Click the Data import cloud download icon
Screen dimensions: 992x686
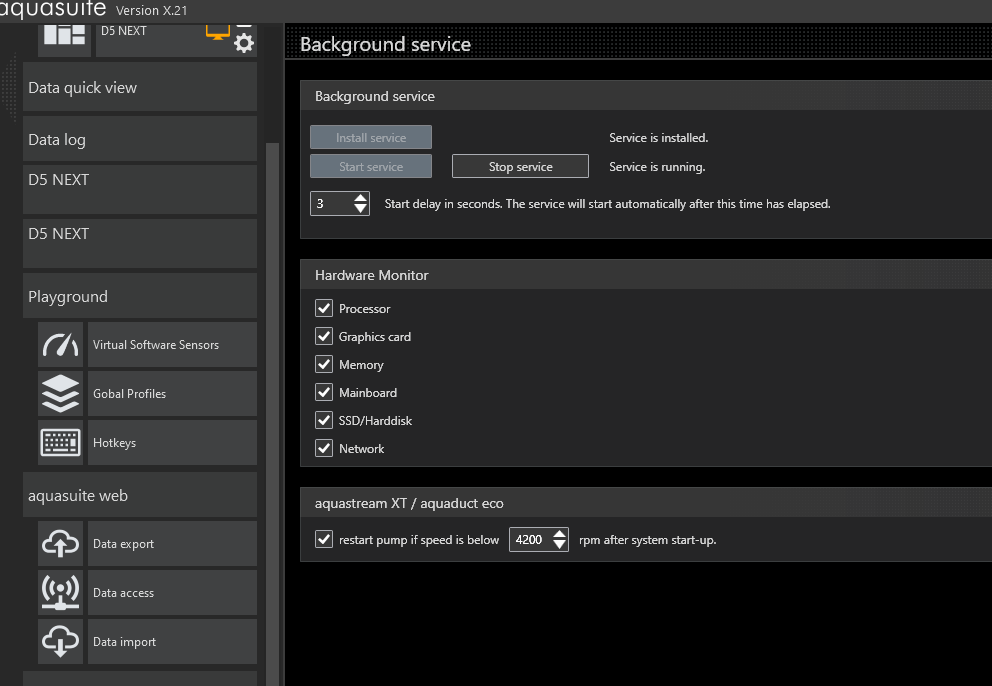coord(61,642)
